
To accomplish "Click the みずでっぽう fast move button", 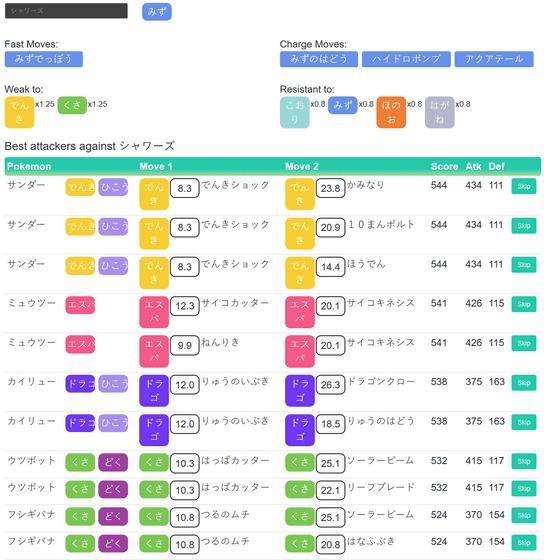I will 44,59.
